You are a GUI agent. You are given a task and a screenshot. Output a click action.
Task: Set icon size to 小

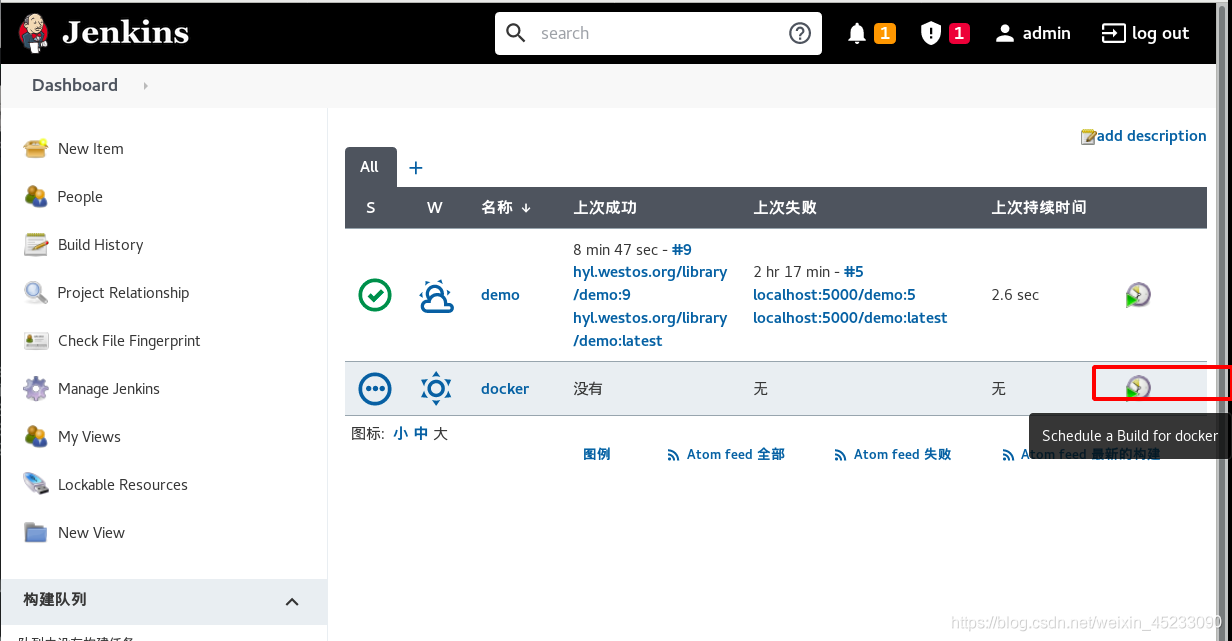[400, 434]
